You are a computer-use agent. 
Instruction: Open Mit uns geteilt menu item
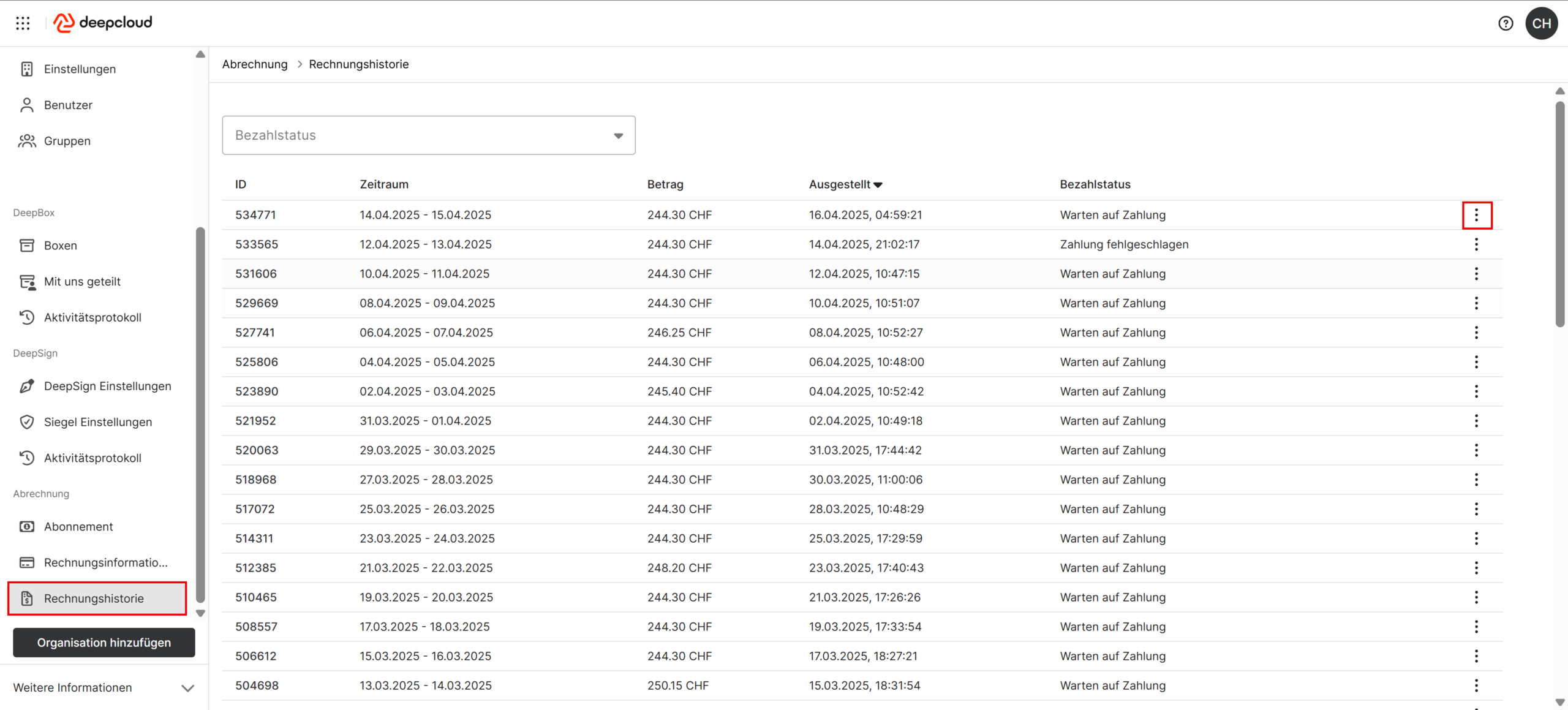pos(82,282)
